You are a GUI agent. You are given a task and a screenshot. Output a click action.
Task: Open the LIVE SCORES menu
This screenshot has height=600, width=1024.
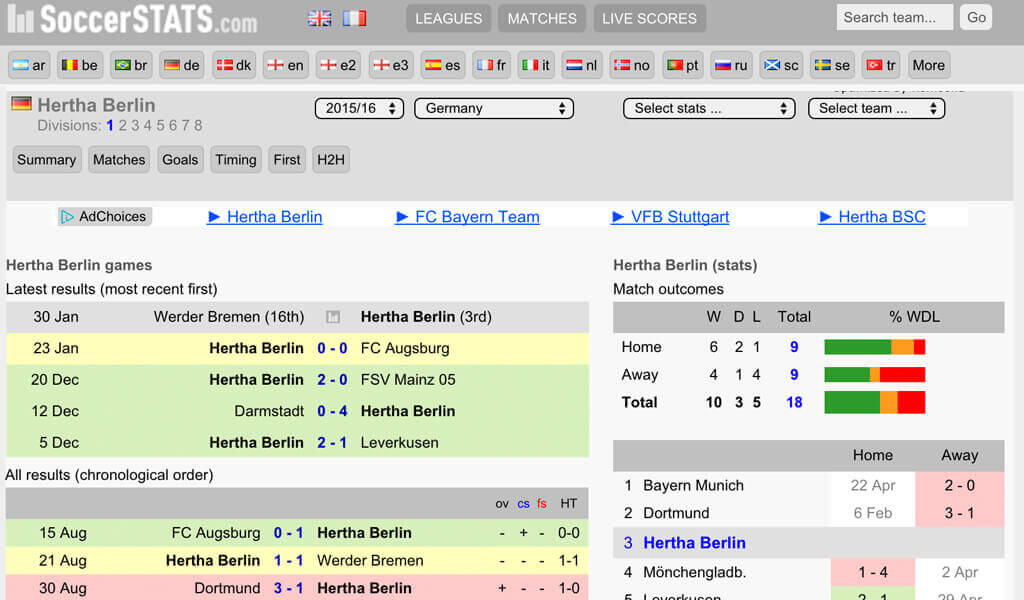click(x=649, y=18)
